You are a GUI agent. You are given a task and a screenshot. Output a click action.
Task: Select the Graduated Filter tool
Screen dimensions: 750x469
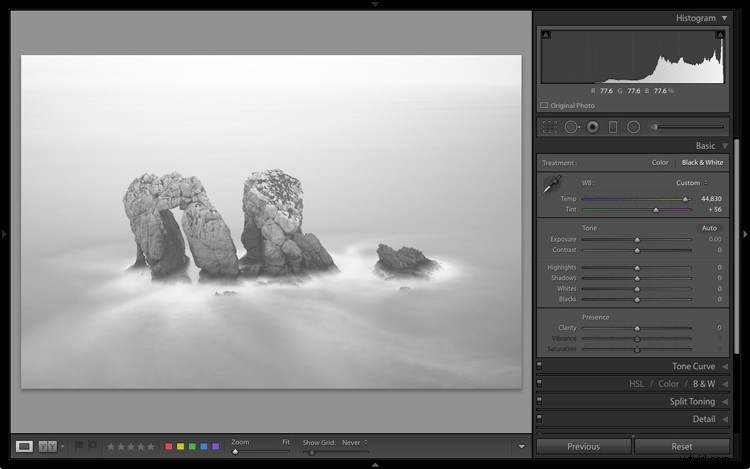(x=613, y=127)
